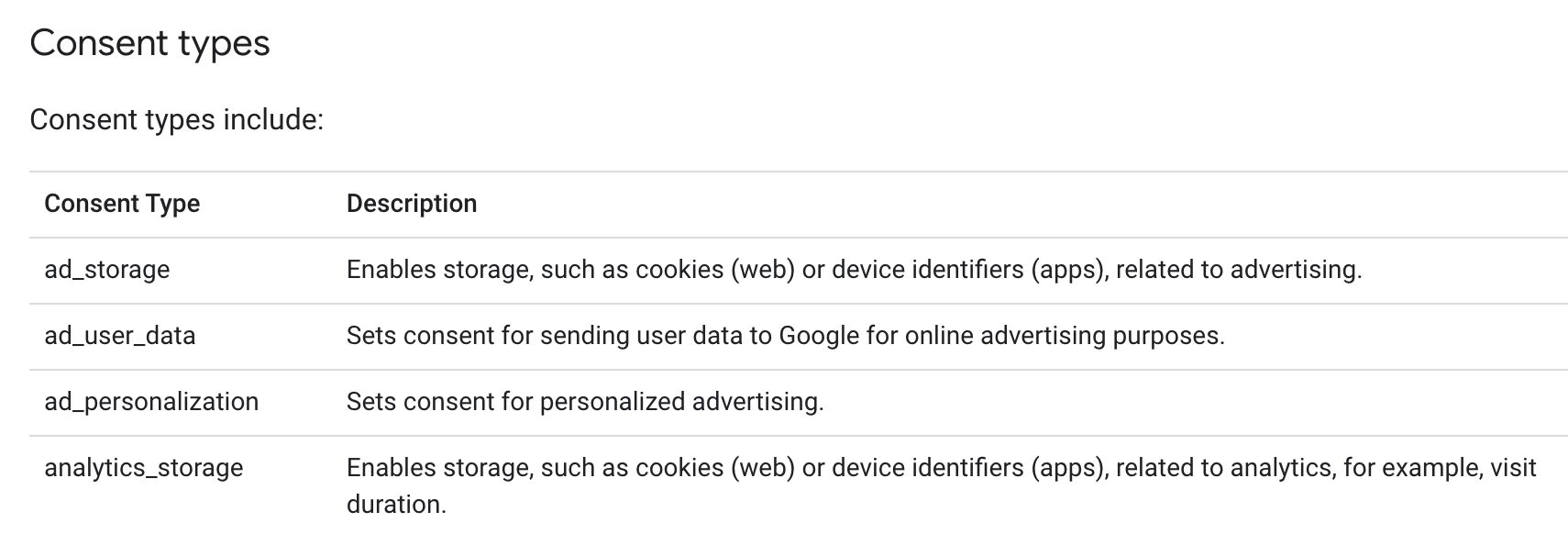This screenshot has height=534, width=1568.
Task: Click related to advertising phrase
Action: tap(1239, 269)
